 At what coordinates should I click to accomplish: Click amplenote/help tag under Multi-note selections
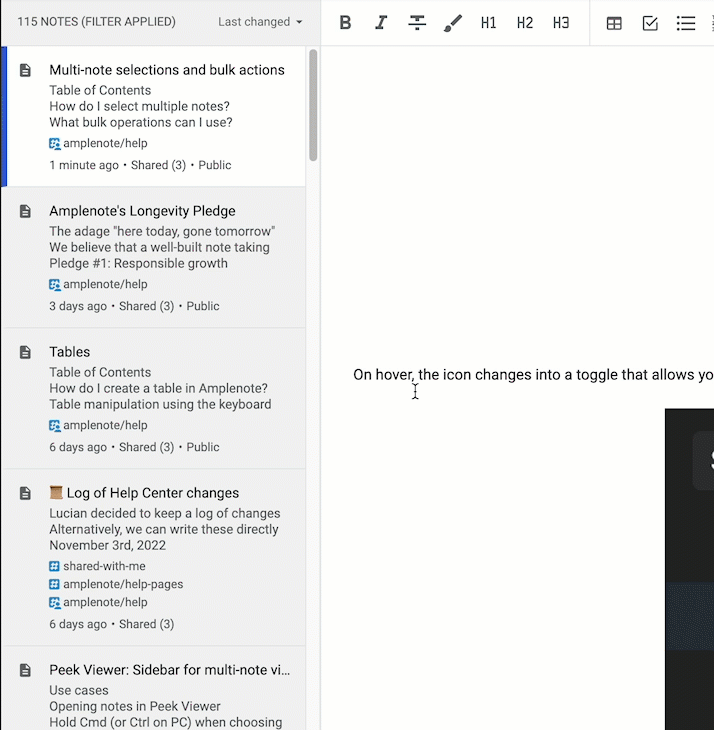point(98,143)
